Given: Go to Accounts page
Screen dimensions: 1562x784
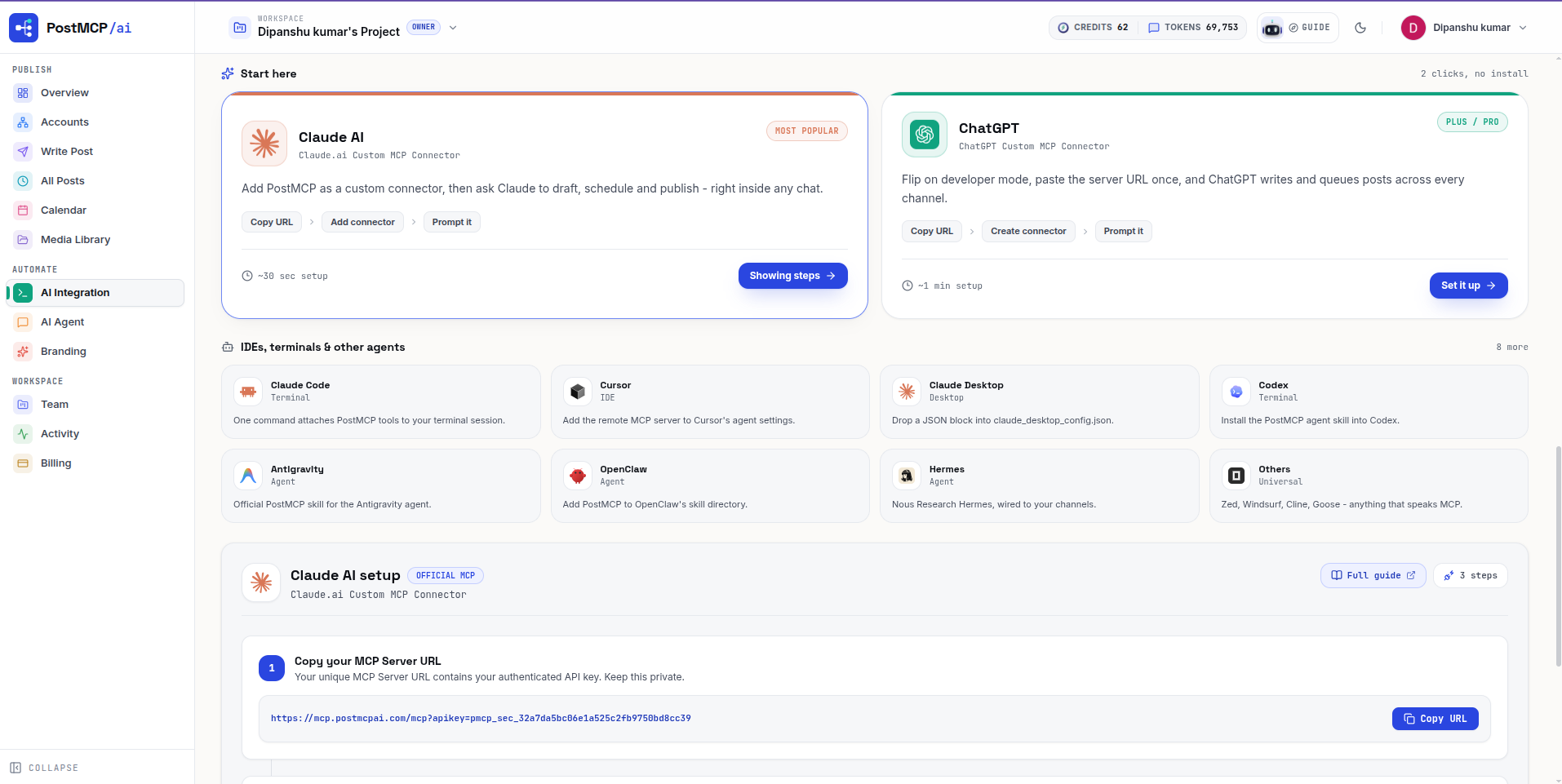Looking at the screenshot, I should tap(64, 122).
